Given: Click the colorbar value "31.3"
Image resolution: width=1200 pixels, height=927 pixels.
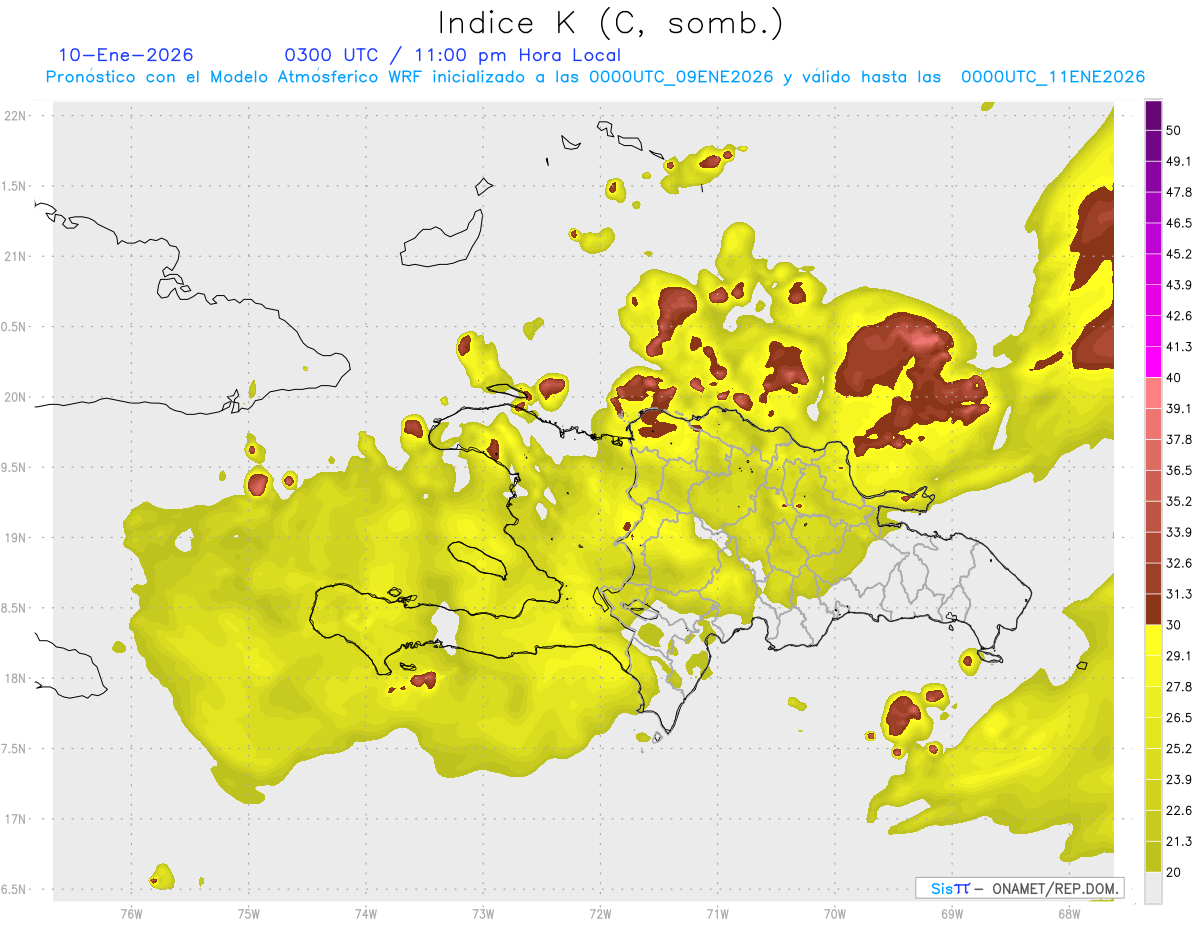Looking at the screenshot, I should pyautogui.click(x=1179, y=594).
